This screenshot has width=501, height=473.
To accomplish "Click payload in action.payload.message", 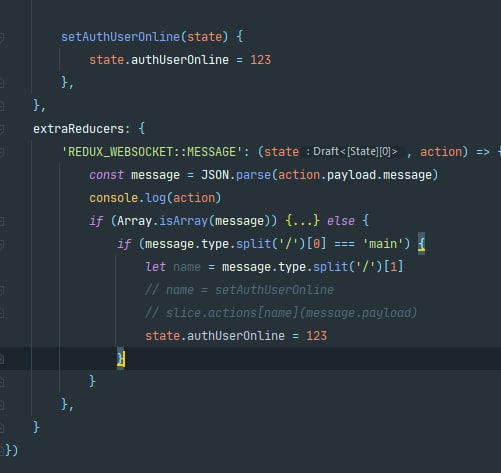I will [x=351, y=175].
